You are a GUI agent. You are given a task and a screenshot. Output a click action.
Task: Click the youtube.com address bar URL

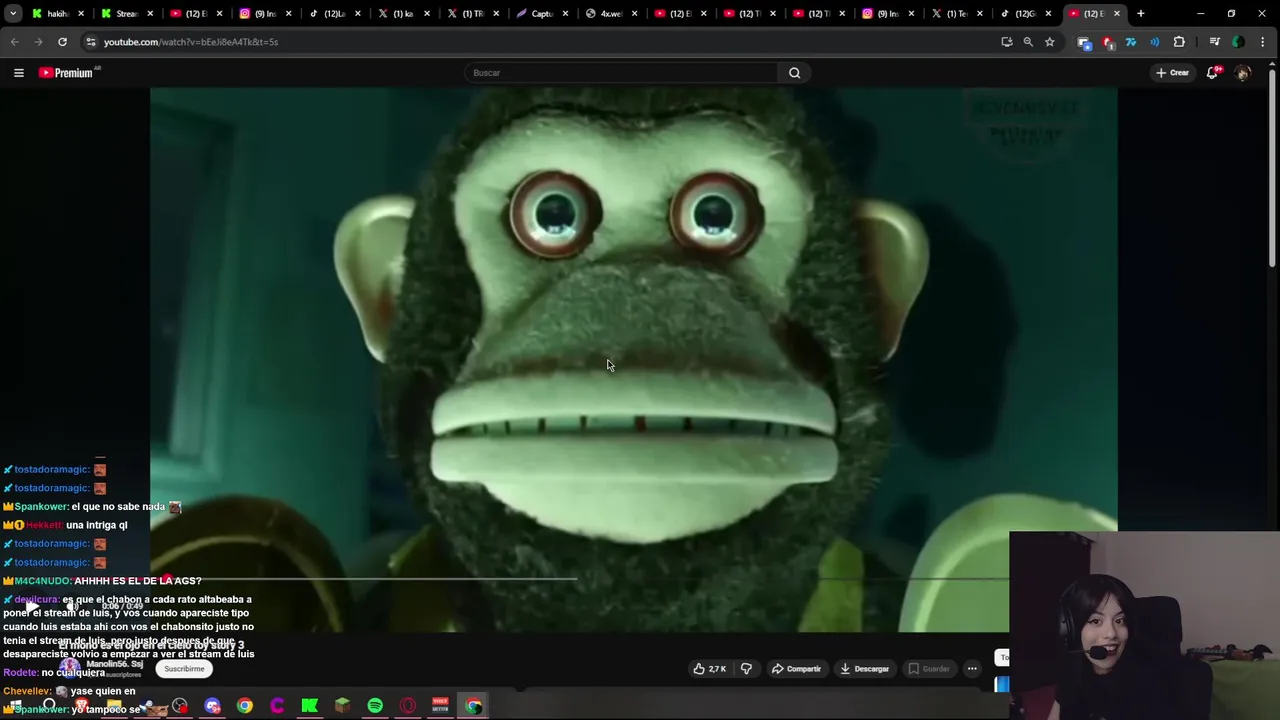coord(191,42)
